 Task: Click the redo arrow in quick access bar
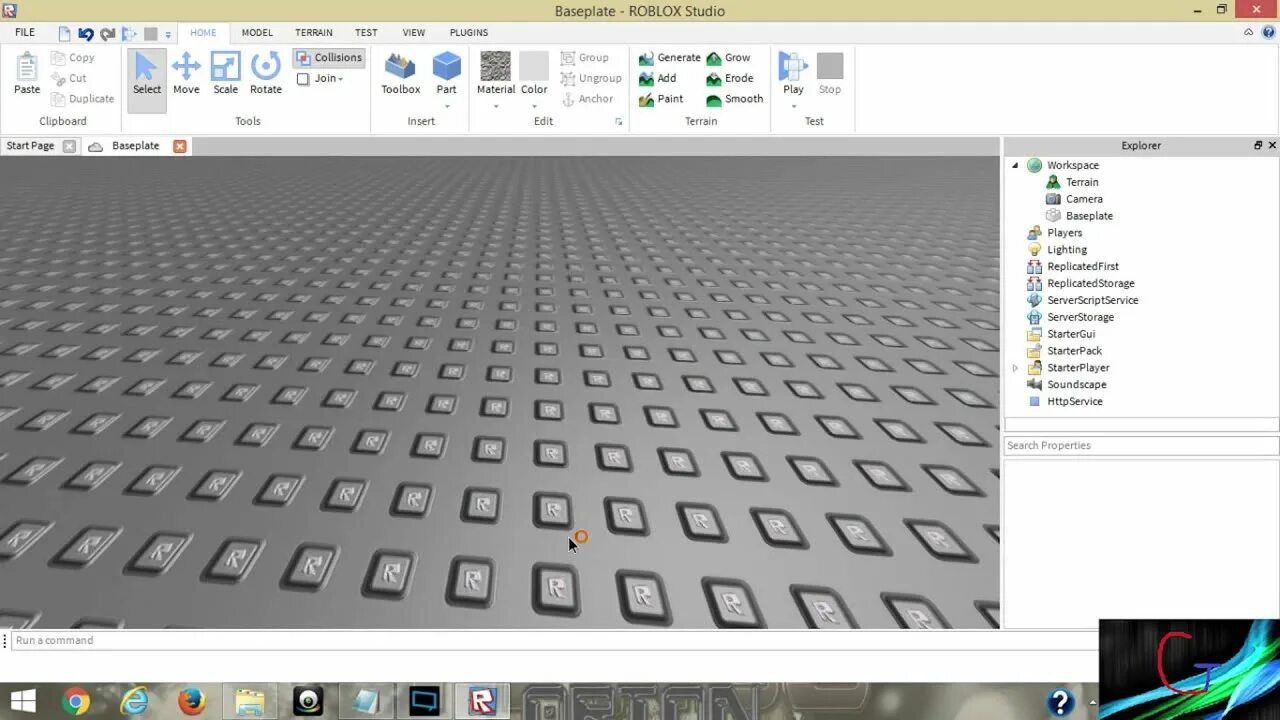click(107, 34)
